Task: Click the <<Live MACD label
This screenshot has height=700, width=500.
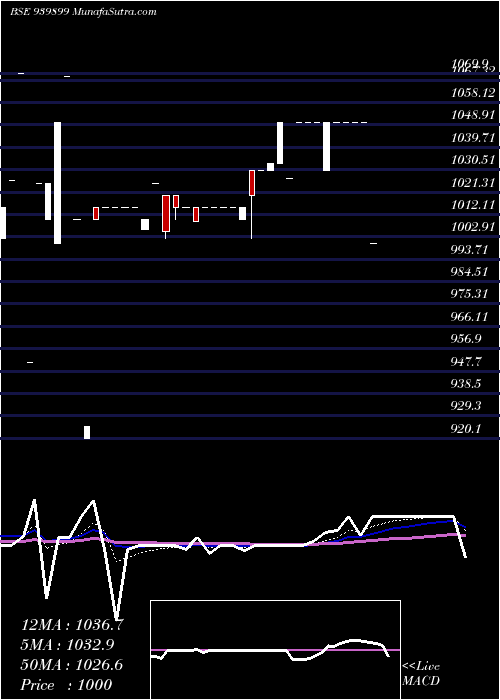Action: click(x=421, y=674)
